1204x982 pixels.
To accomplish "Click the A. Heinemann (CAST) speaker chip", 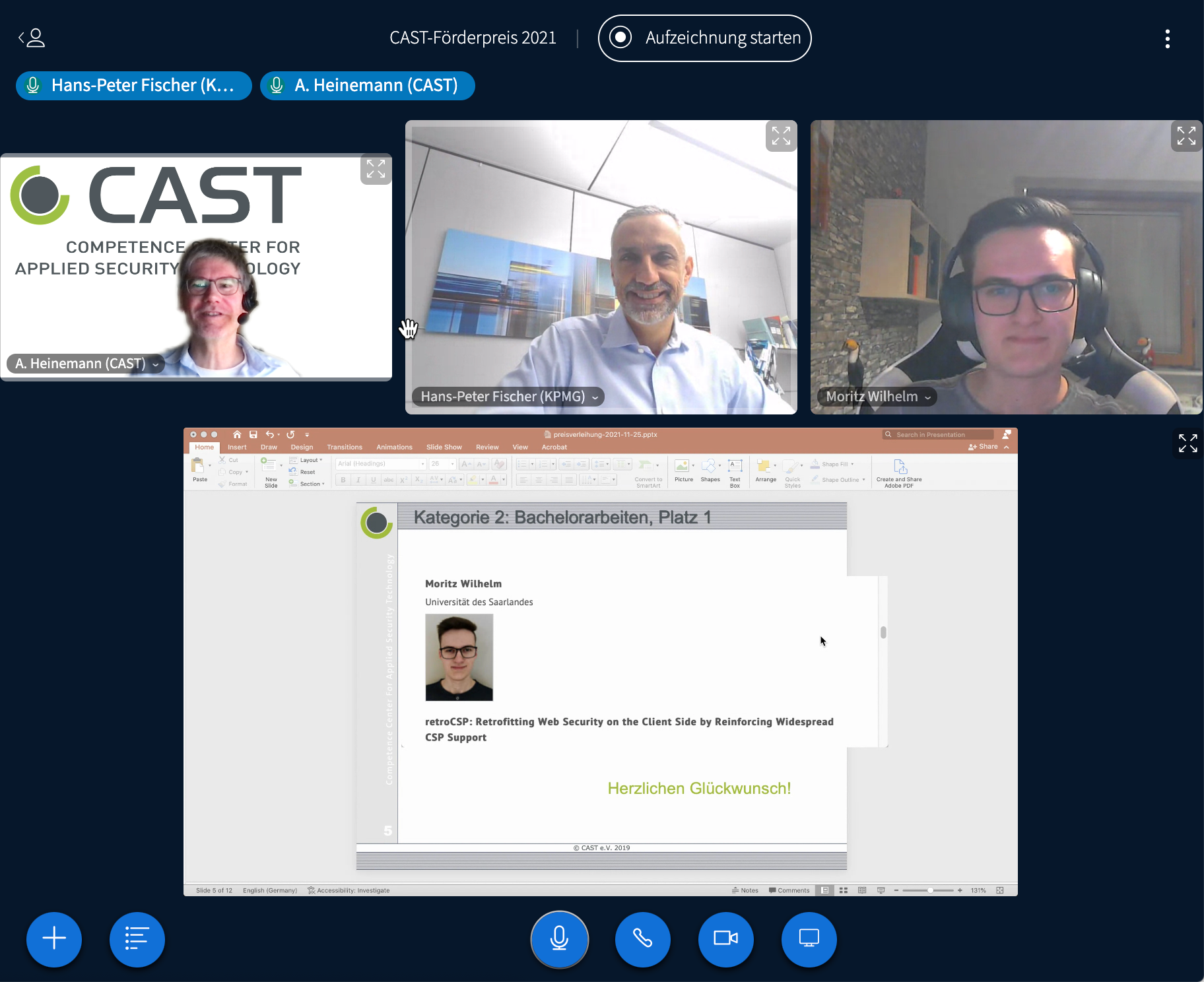I will pyautogui.click(x=367, y=86).
